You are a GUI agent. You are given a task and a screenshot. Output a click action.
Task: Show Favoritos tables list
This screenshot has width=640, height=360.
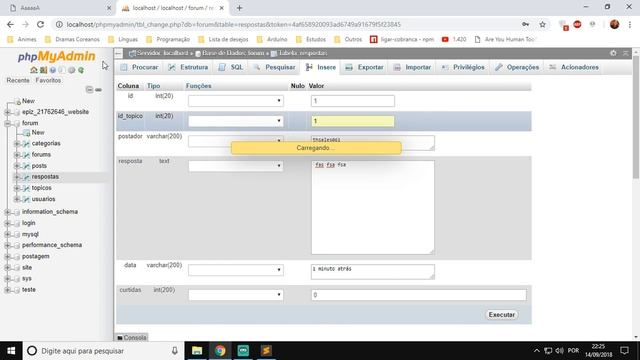48,80
